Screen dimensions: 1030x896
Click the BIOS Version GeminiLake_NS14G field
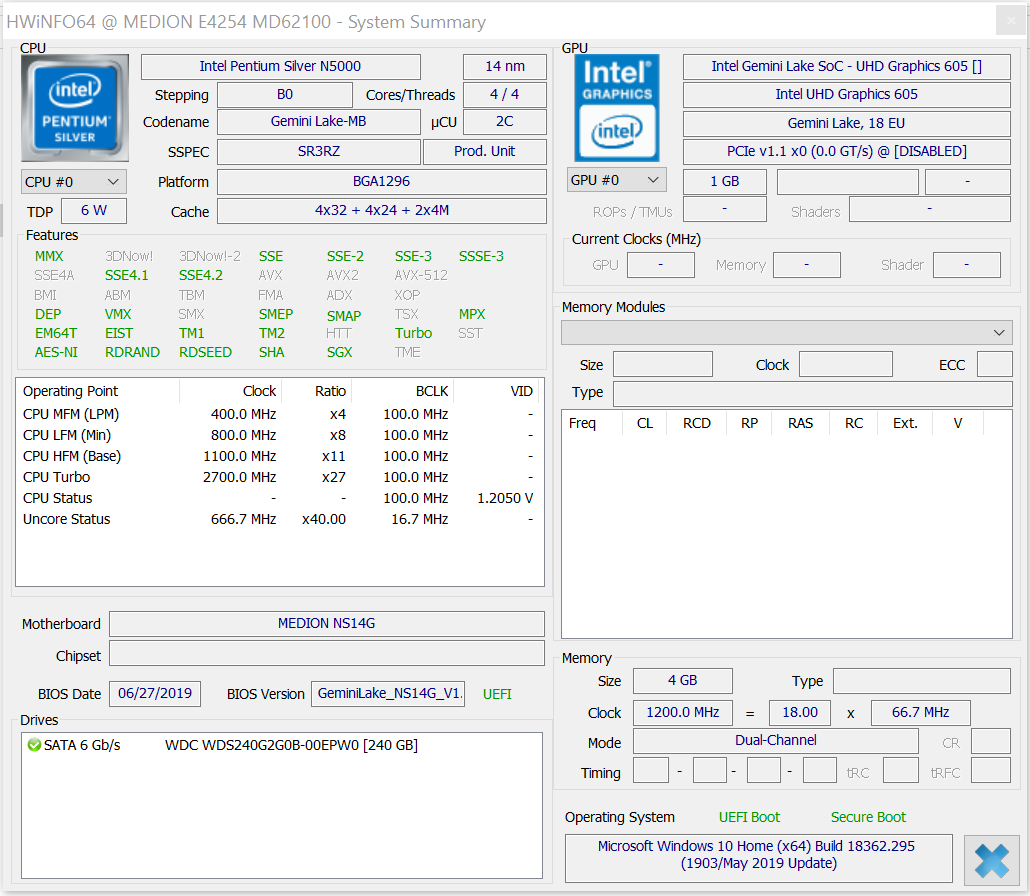pos(388,694)
